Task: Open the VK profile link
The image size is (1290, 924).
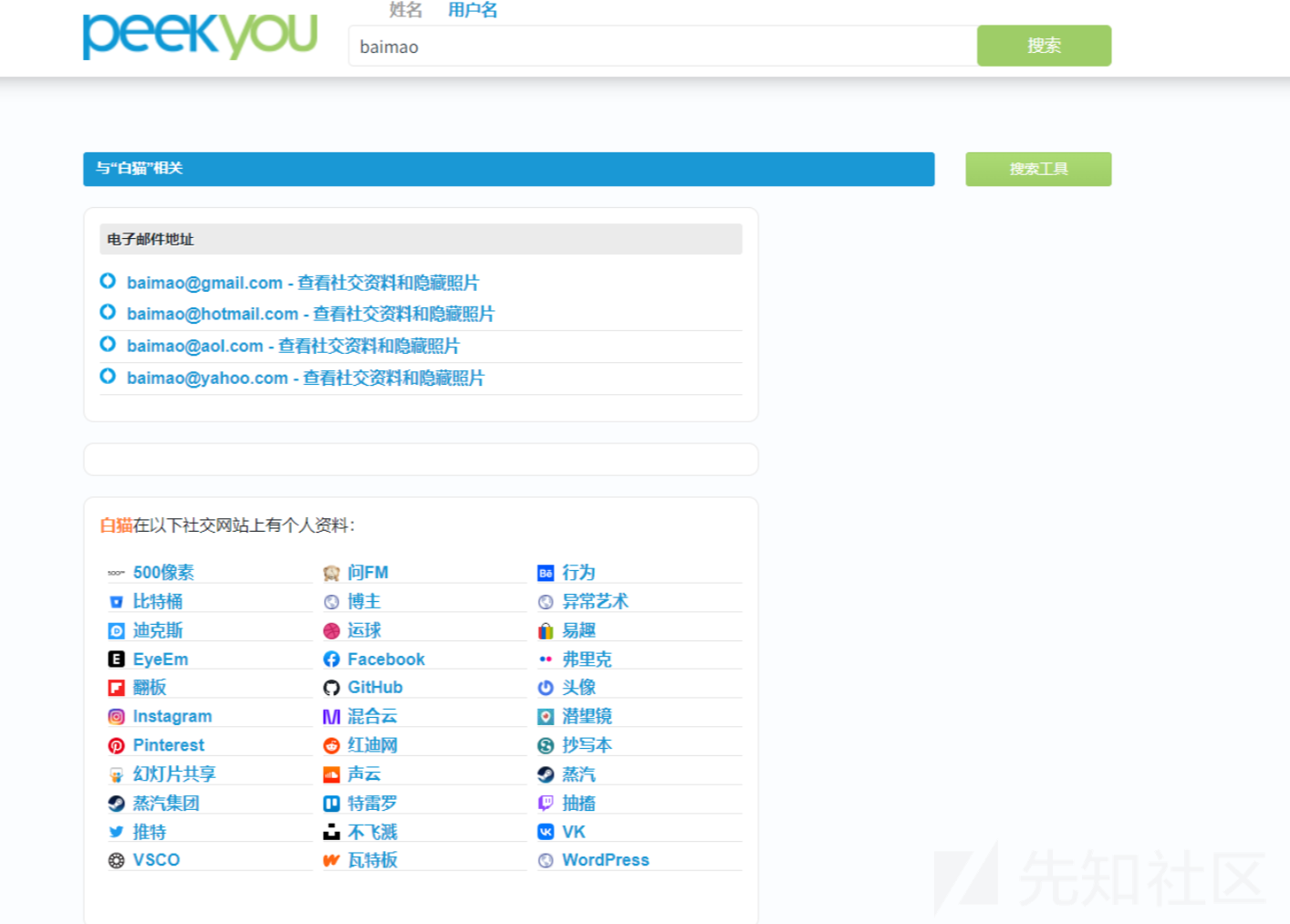Action: [x=574, y=832]
